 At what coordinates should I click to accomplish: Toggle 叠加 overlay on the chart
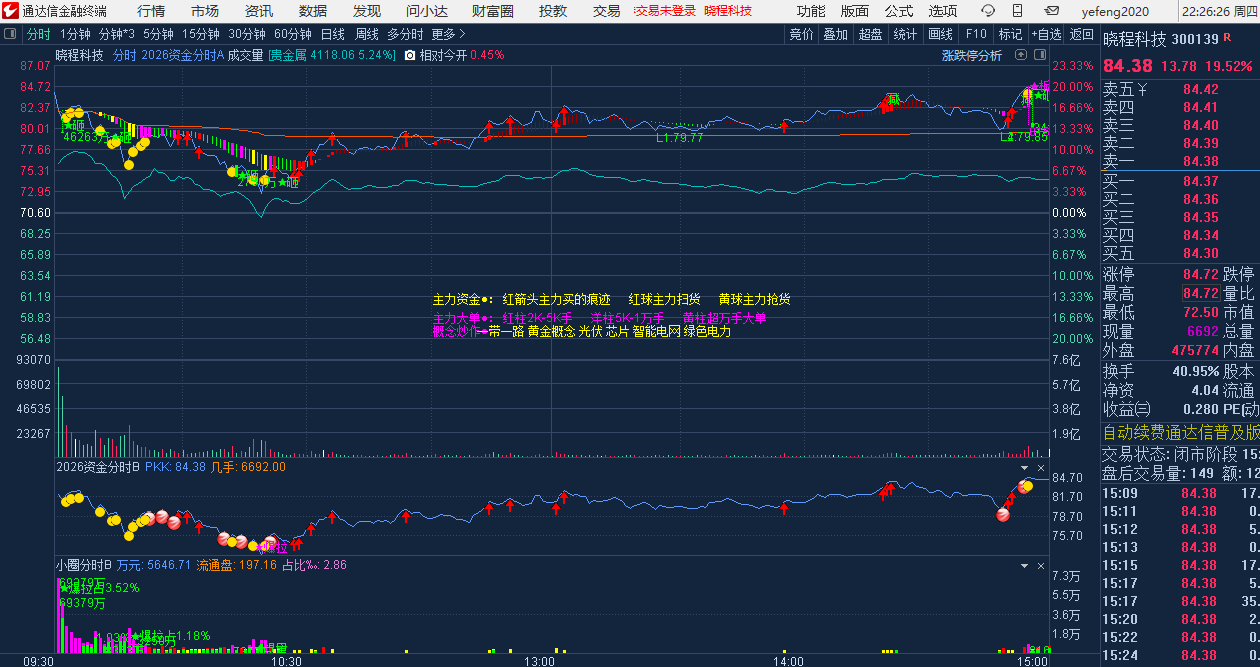point(835,34)
